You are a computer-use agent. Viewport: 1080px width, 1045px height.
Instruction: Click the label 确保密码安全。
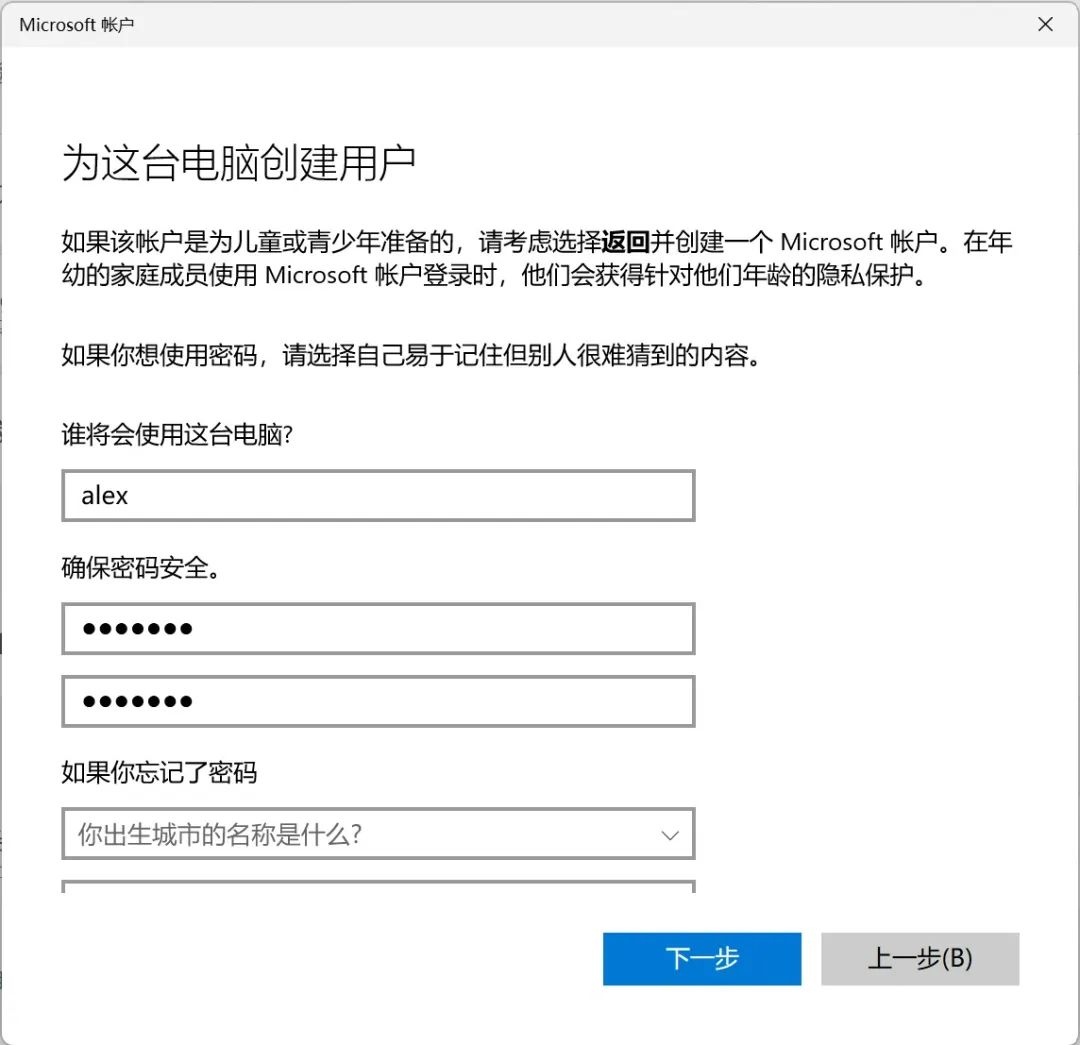(140, 568)
